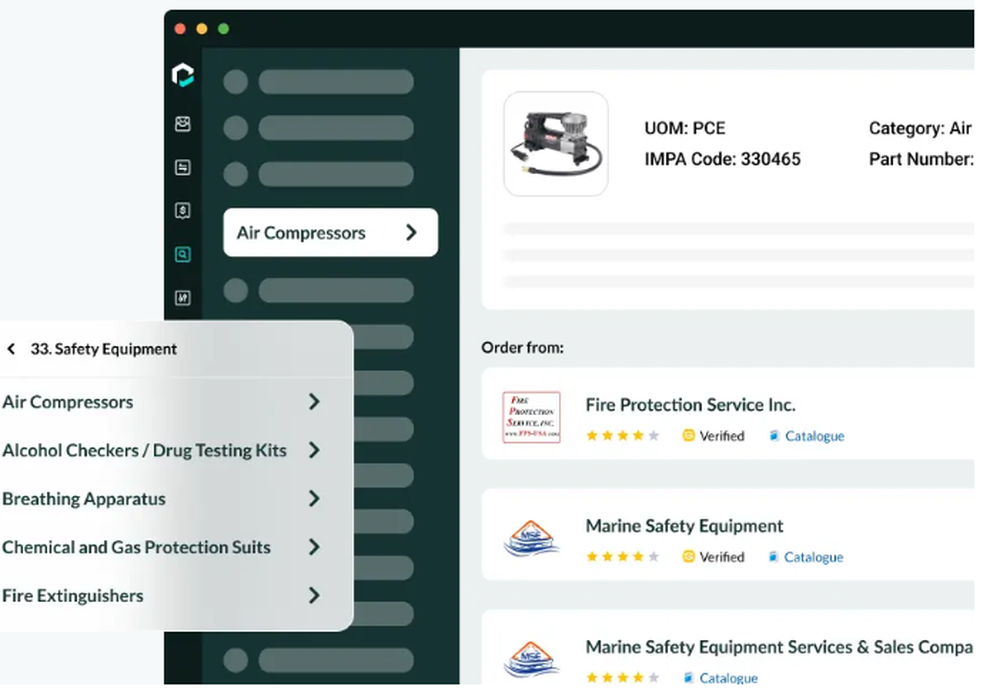This screenshot has height=697, width=1000.
Task: Select the UOM: PCE text
Action: 684,128
